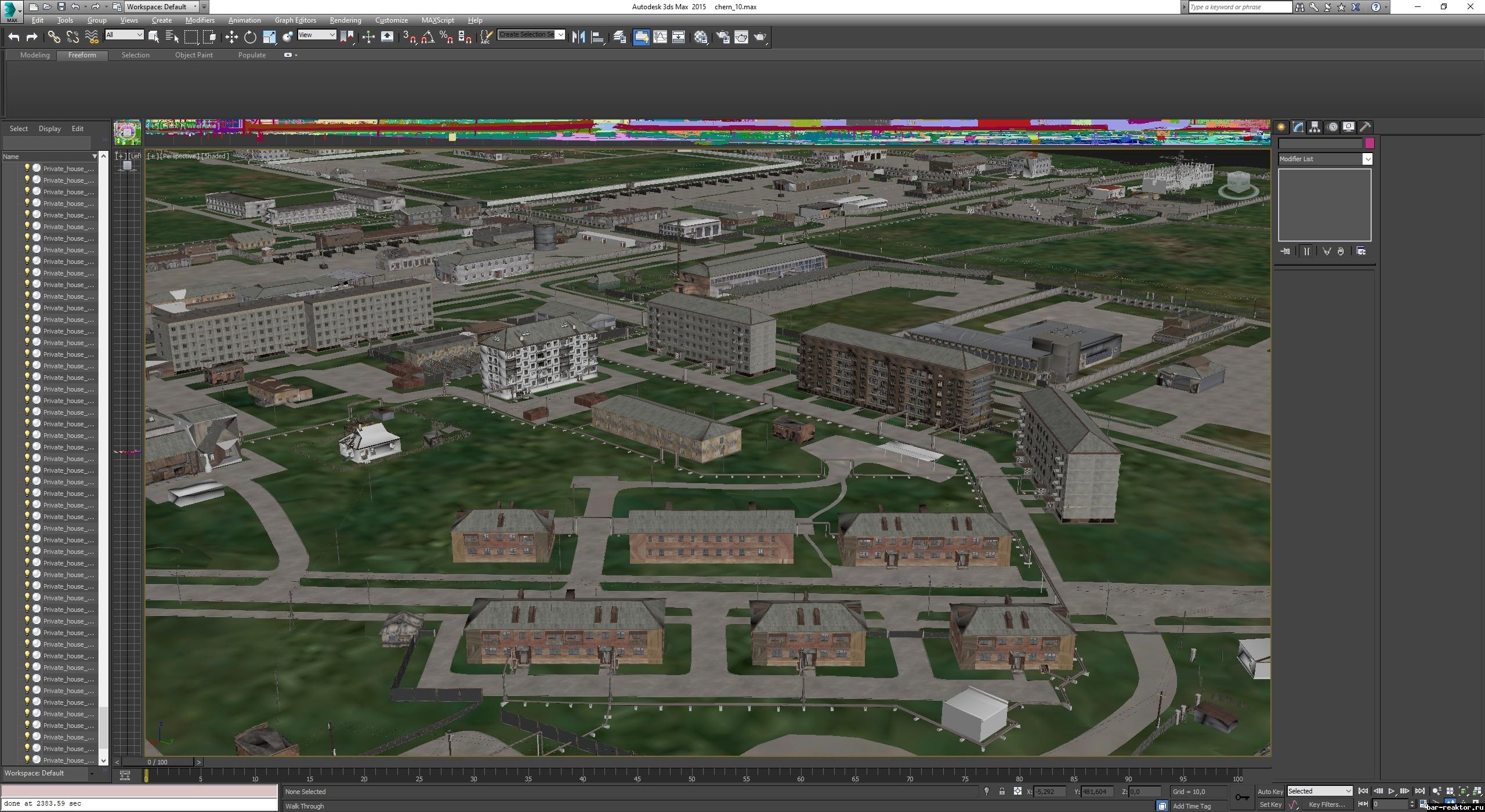Image resolution: width=1485 pixels, height=812 pixels.
Task: Open the selection filter All dropdown
Action: click(x=124, y=35)
